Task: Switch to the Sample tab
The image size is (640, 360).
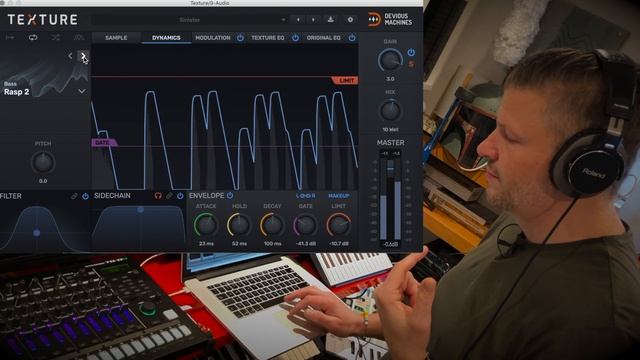Action: click(x=116, y=38)
